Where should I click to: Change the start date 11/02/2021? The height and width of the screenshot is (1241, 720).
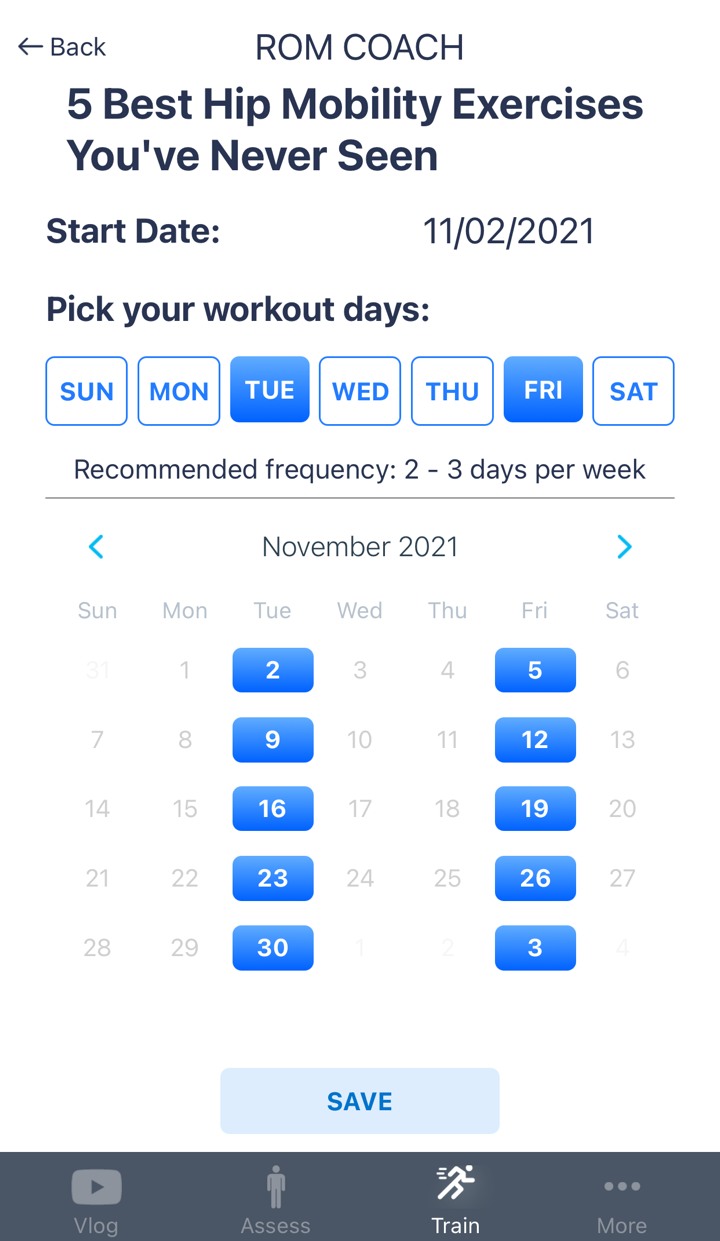(509, 231)
